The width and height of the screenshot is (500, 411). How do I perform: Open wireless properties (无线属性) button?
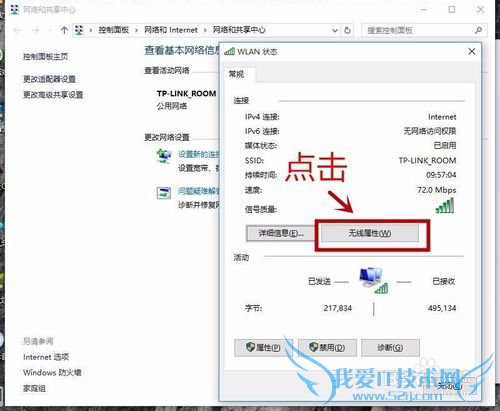(370, 233)
